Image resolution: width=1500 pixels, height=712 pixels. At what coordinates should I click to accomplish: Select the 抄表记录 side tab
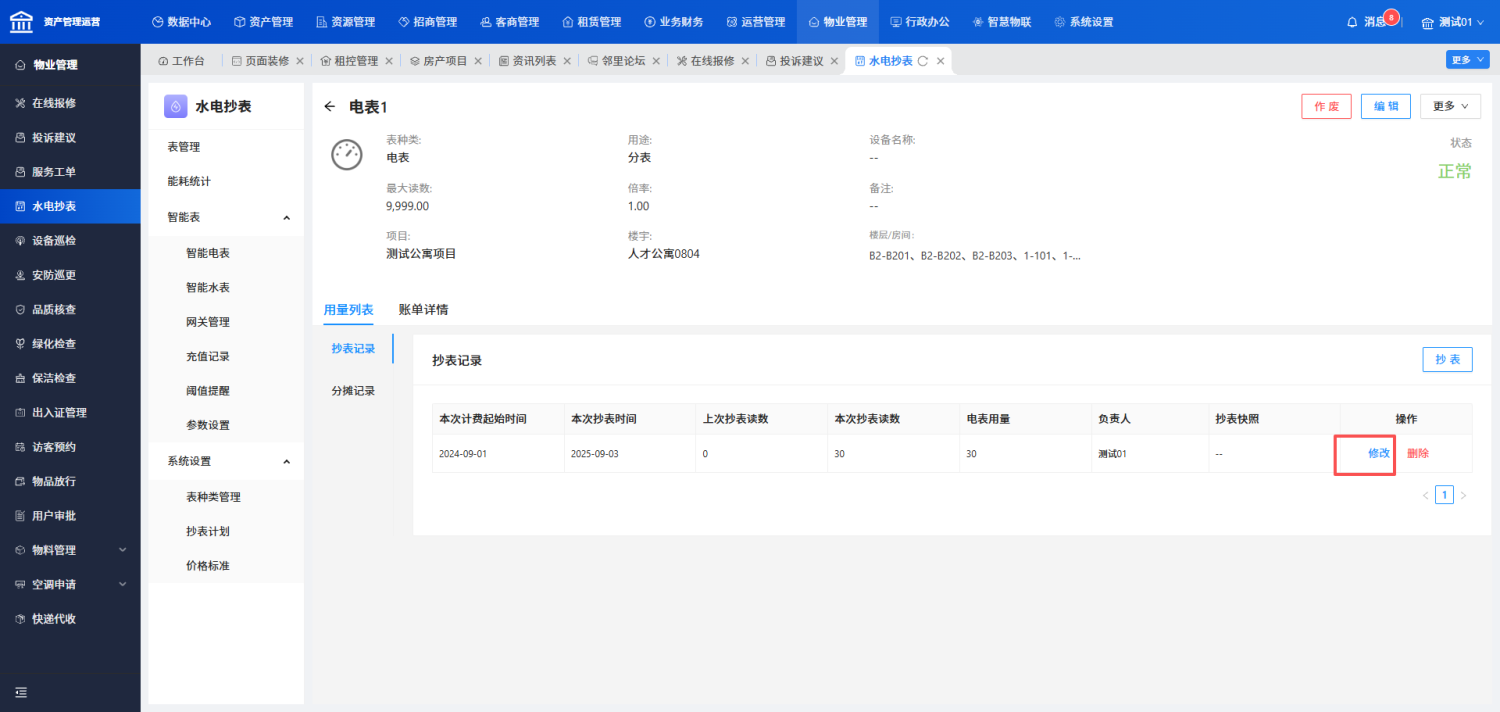[x=353, y=348]
